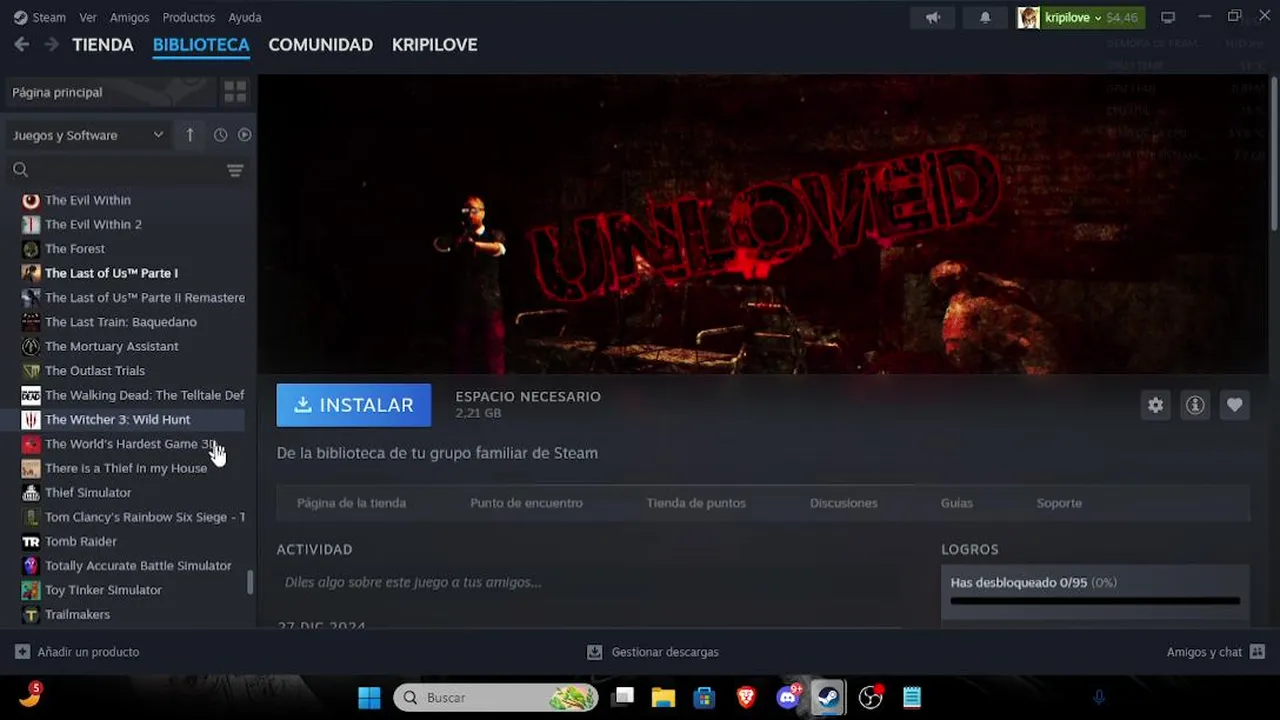Open the notifications bell
The image size is (1280, 720).
pyautogui.click(x=985, y=17)
